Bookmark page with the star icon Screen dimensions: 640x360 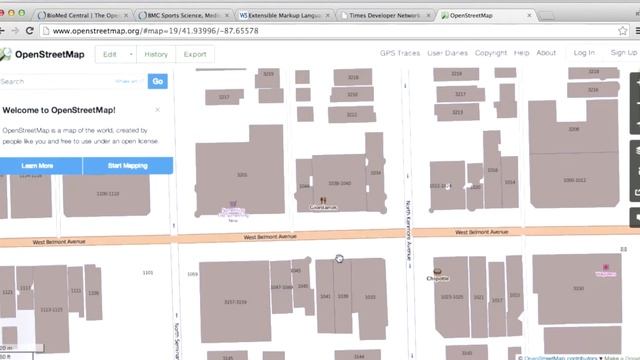622,31
